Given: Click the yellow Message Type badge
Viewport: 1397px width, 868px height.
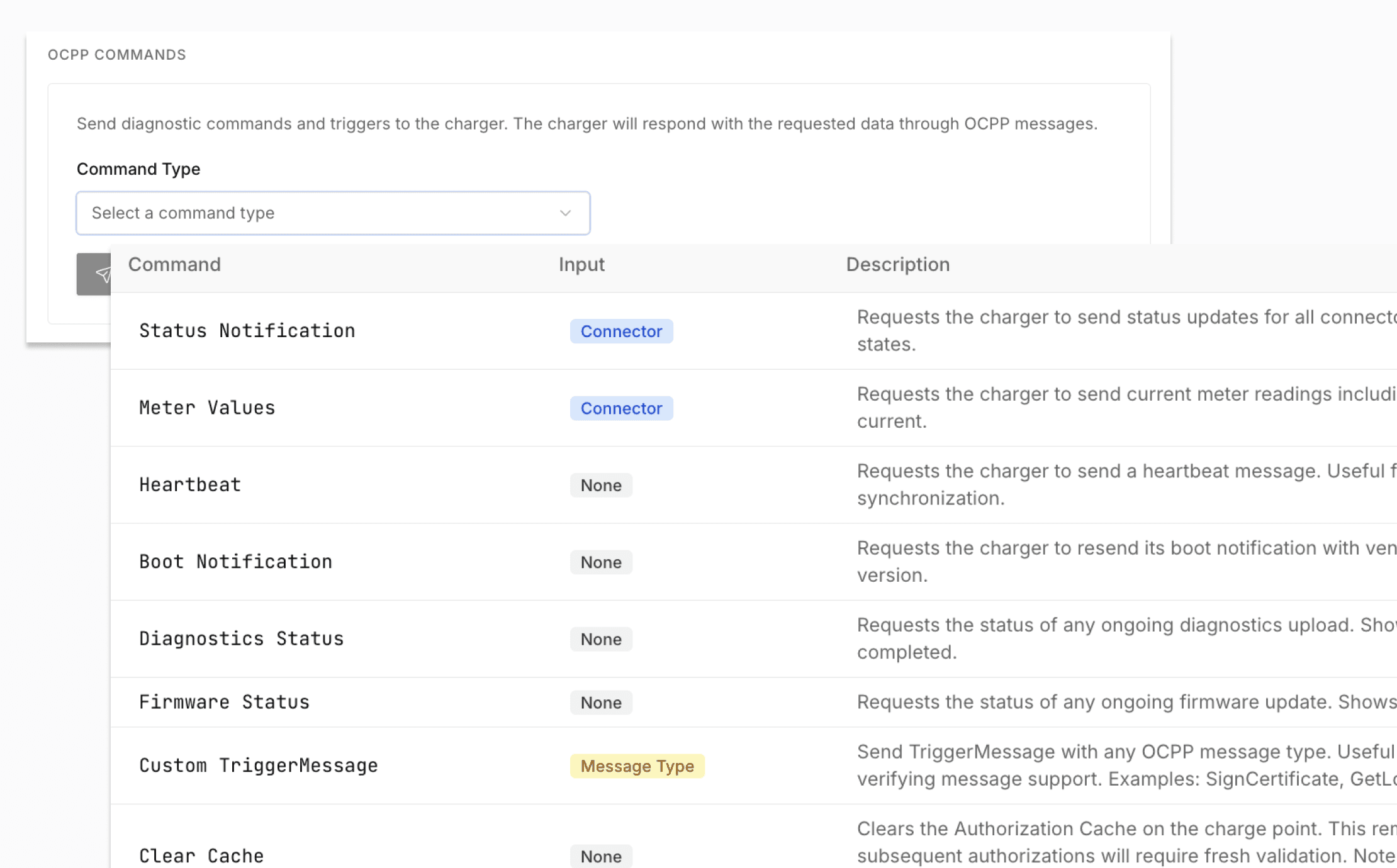Looking at the screenshot, I should point(637,766).
